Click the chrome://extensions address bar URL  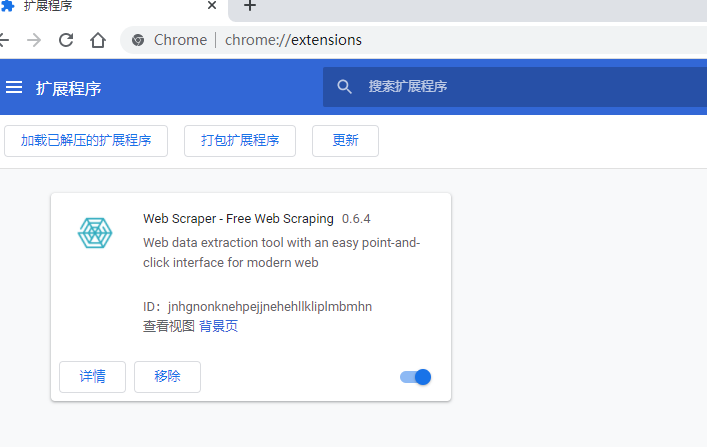pyautogui.click(x=293, y=40)
